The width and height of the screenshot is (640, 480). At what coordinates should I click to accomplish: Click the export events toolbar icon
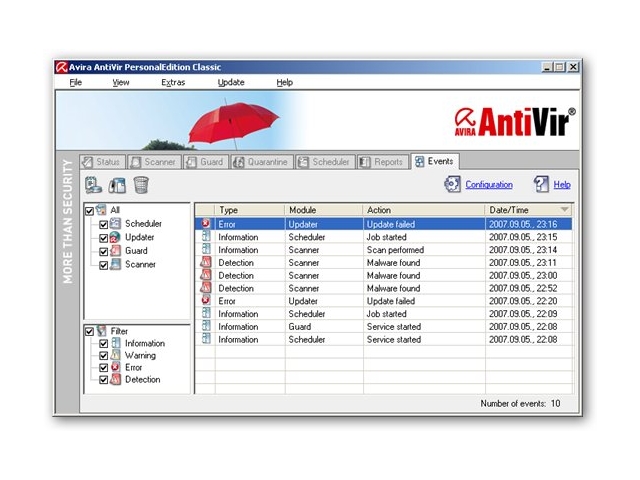[x=117, y=185]
